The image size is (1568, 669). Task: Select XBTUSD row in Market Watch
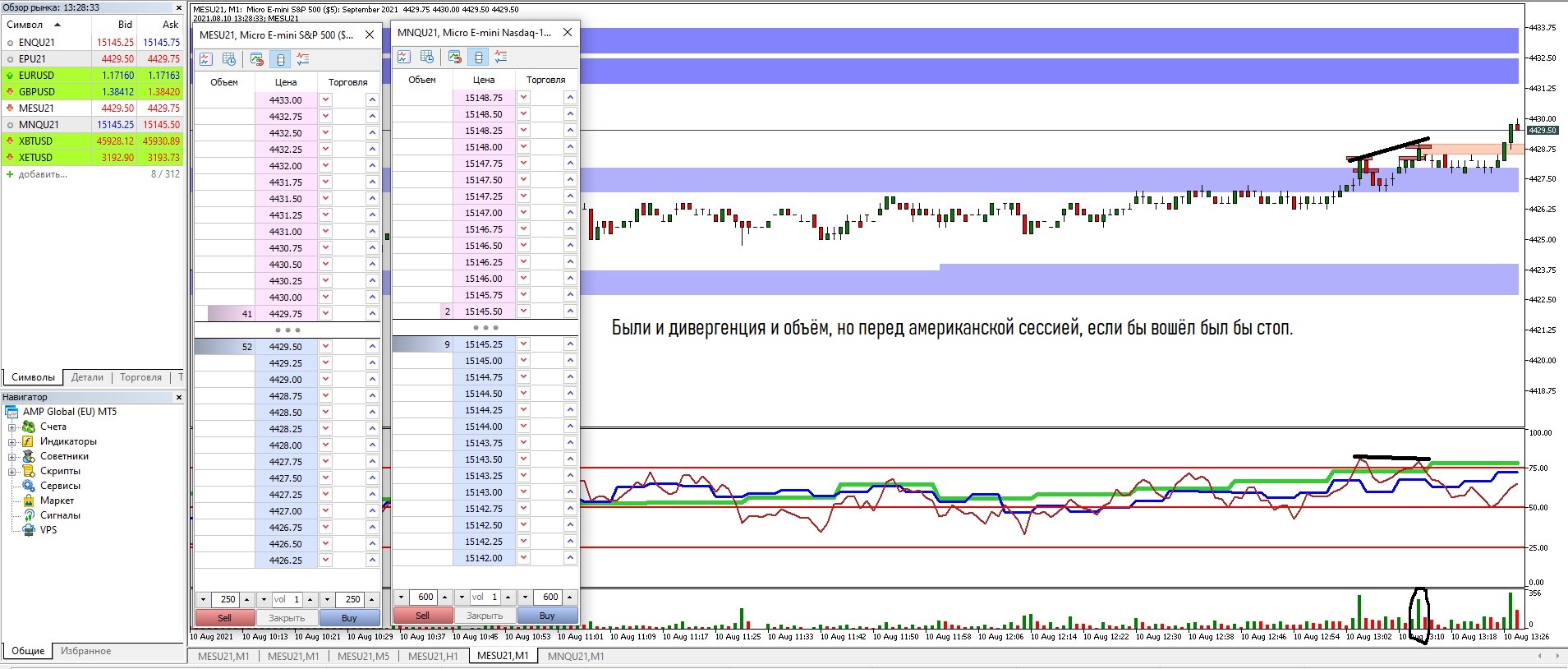click(x=92, y=141)
